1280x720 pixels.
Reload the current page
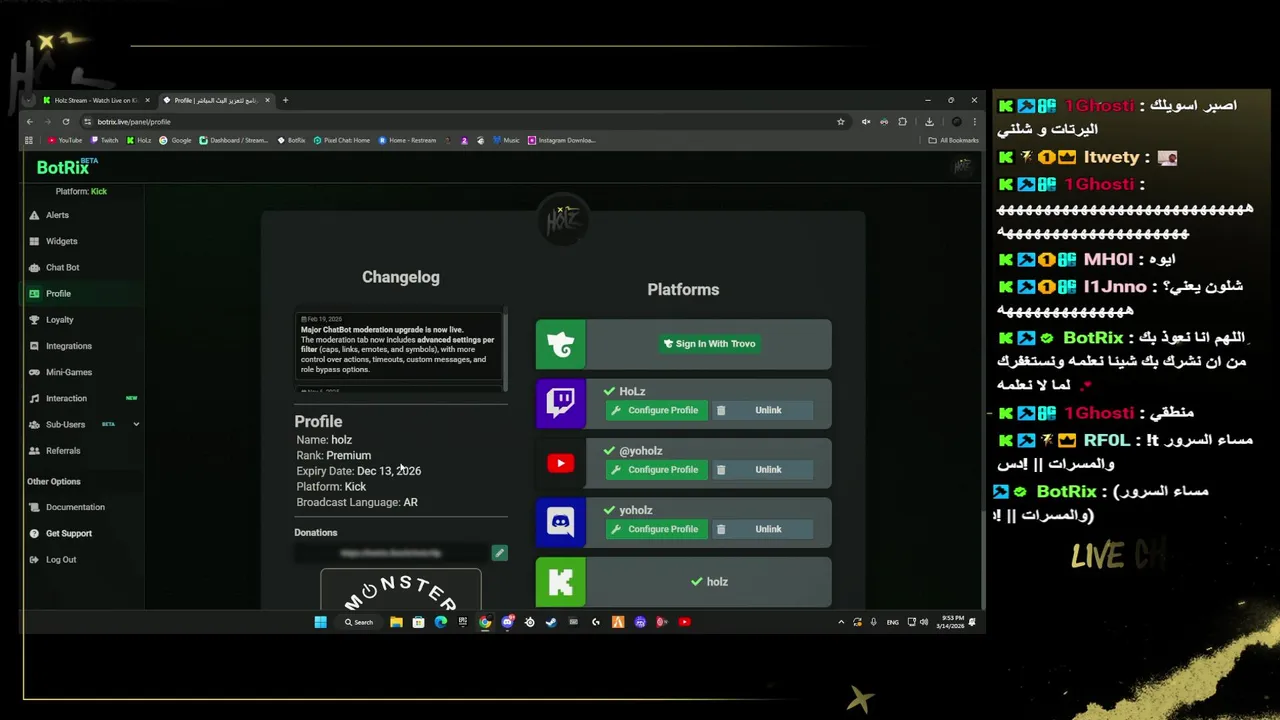66,121
